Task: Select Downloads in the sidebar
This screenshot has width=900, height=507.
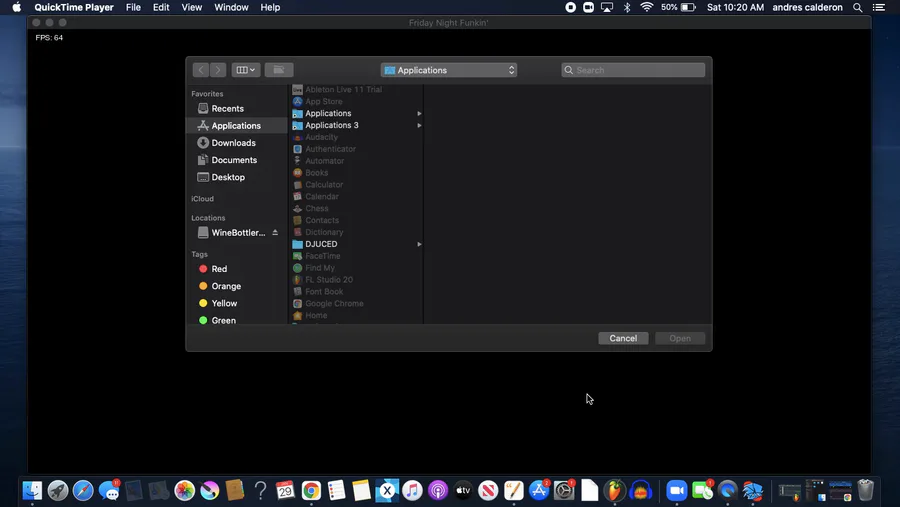Action: (236, 143)
